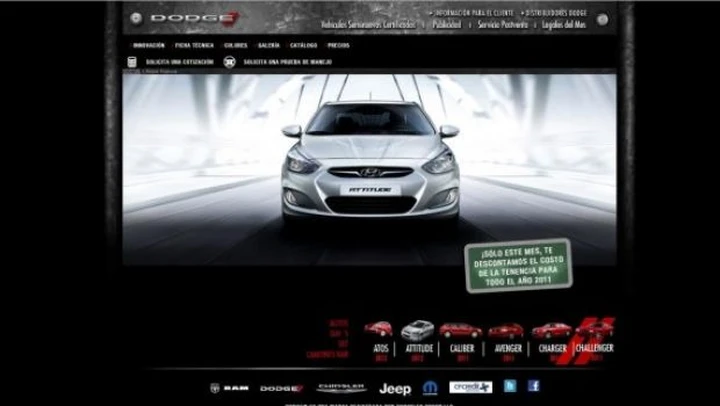Select the Challenger car thumbnail
This screenshot has width=720, height=406.
[595, 330]
